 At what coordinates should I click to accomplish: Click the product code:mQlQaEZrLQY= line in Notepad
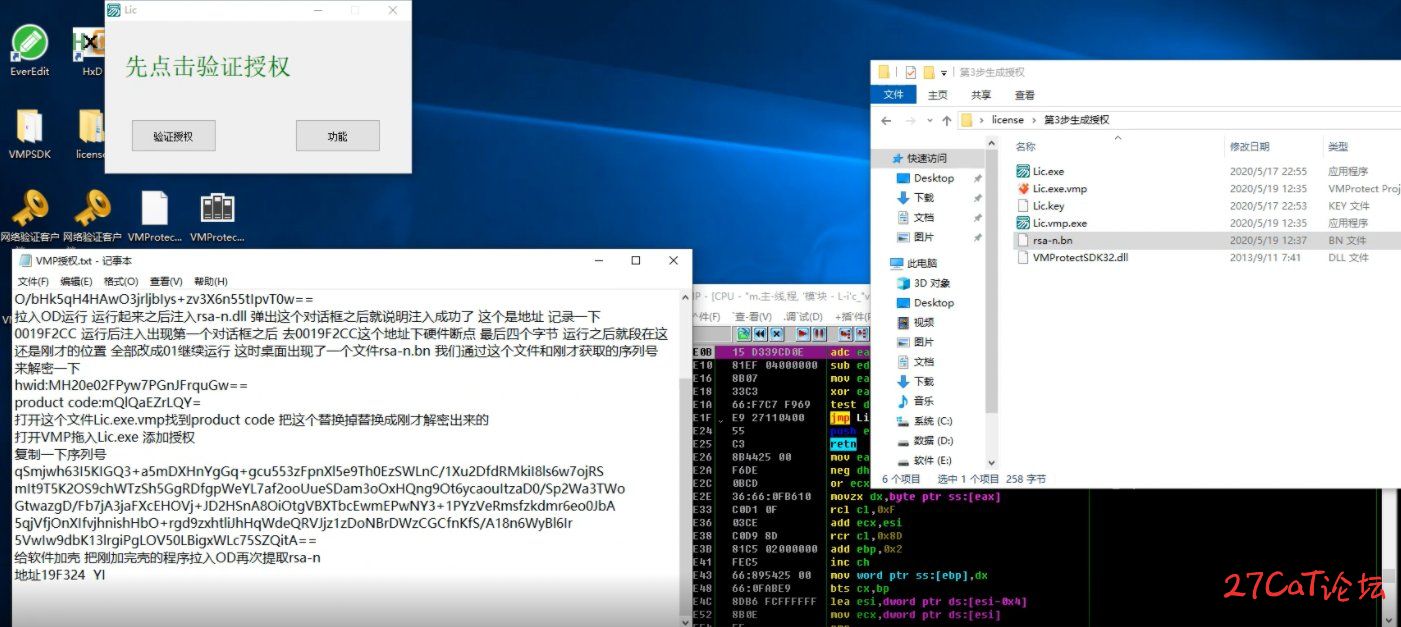pyautogui.click(x=108, y=402)
